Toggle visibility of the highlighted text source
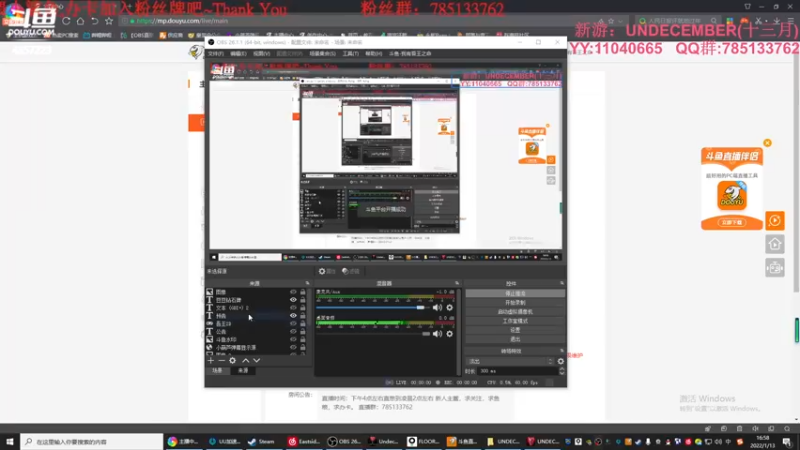Screen dimensions: 800x450 (293, 316)
